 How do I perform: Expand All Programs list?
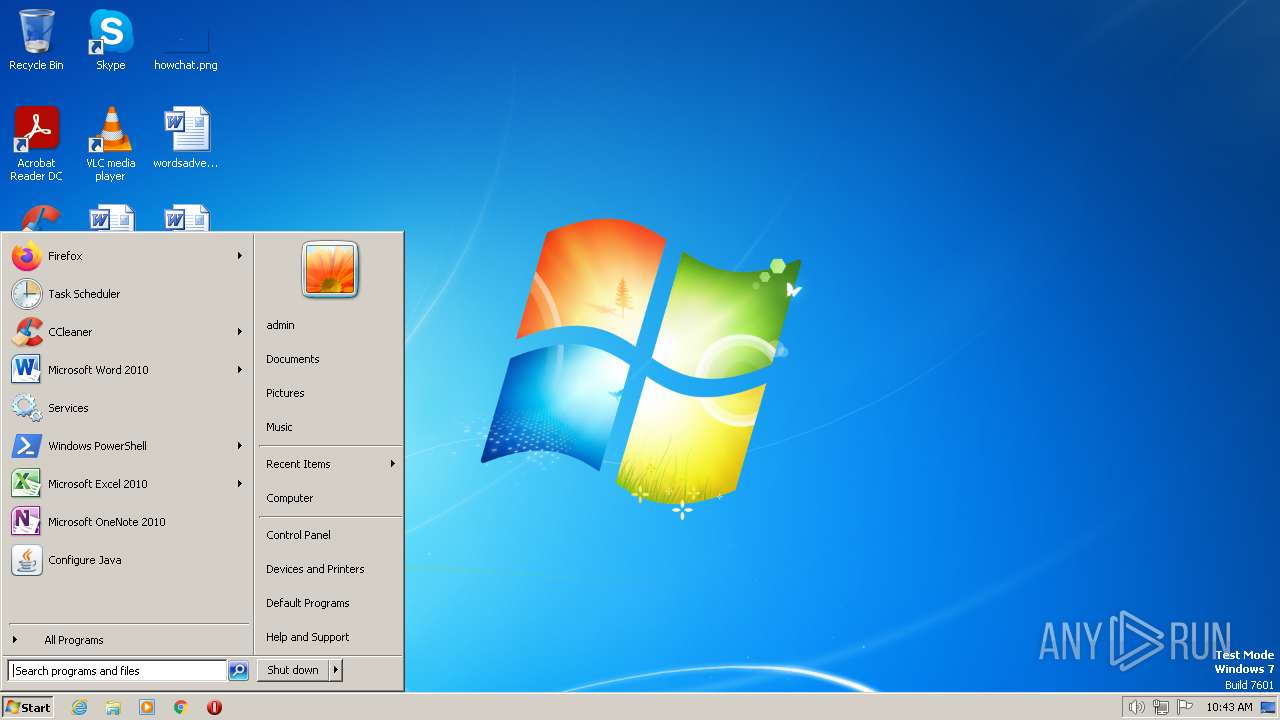128,640
